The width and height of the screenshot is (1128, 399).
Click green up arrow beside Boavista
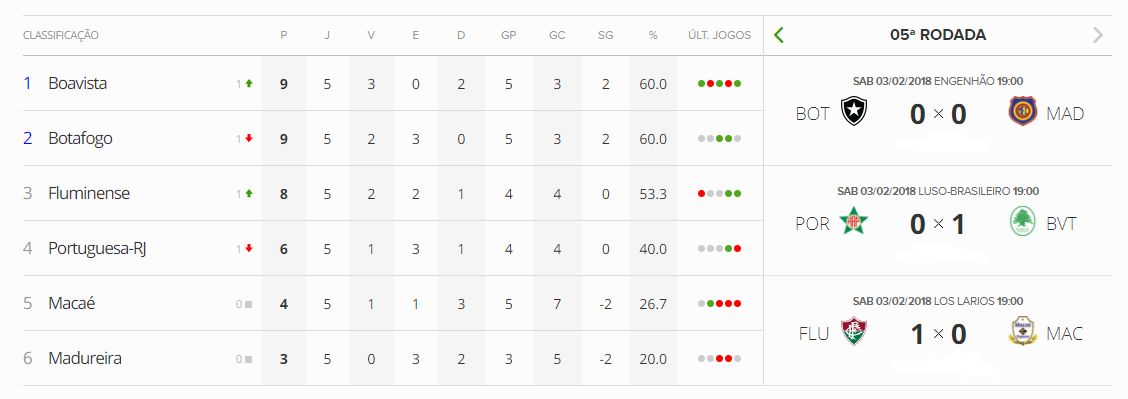[249, 83]
